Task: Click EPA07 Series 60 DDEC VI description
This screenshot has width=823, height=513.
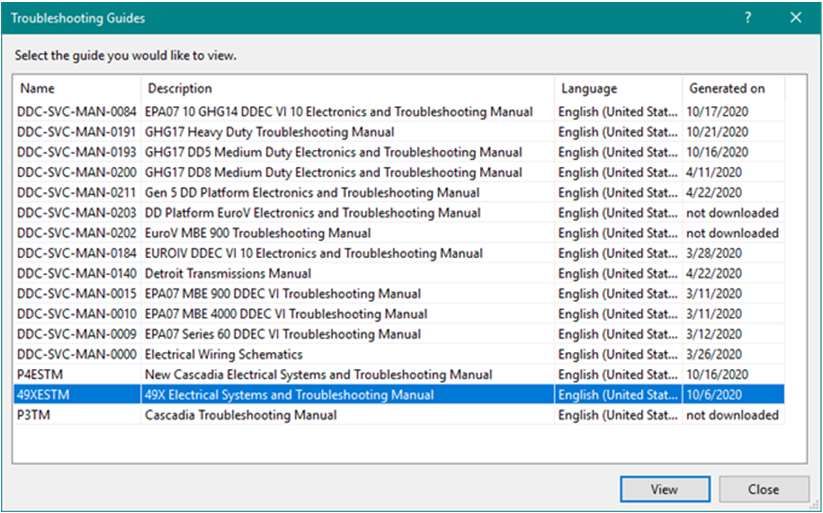Action: point(282,334)
